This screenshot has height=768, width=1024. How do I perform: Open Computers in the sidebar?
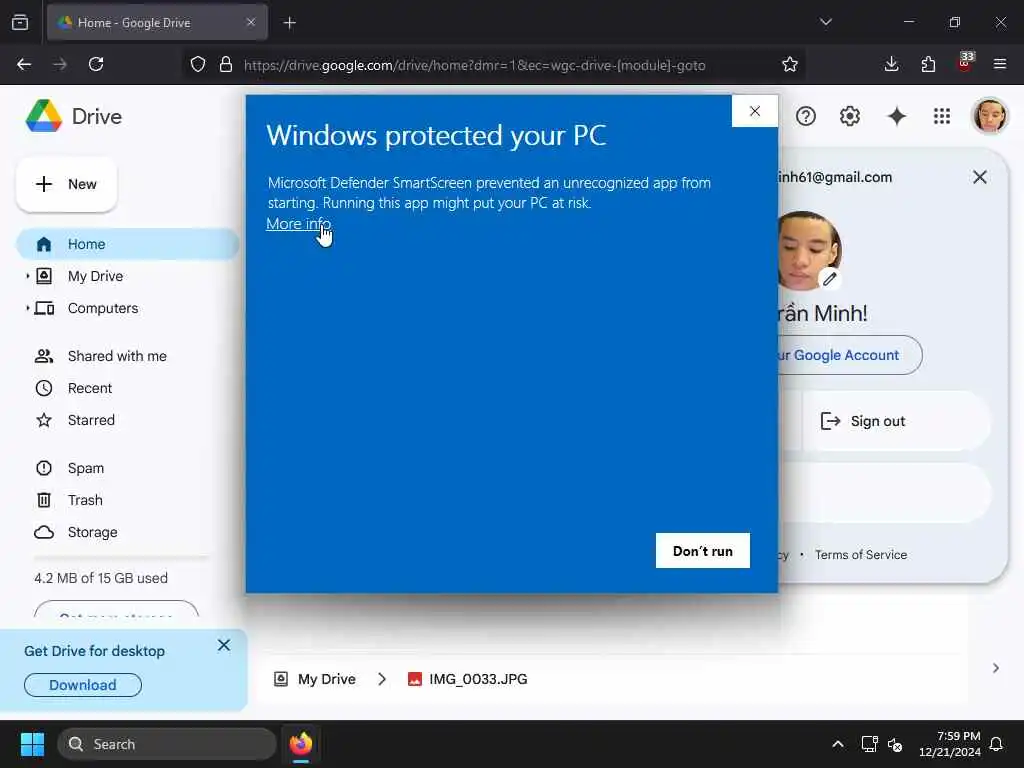pos(103,308)
